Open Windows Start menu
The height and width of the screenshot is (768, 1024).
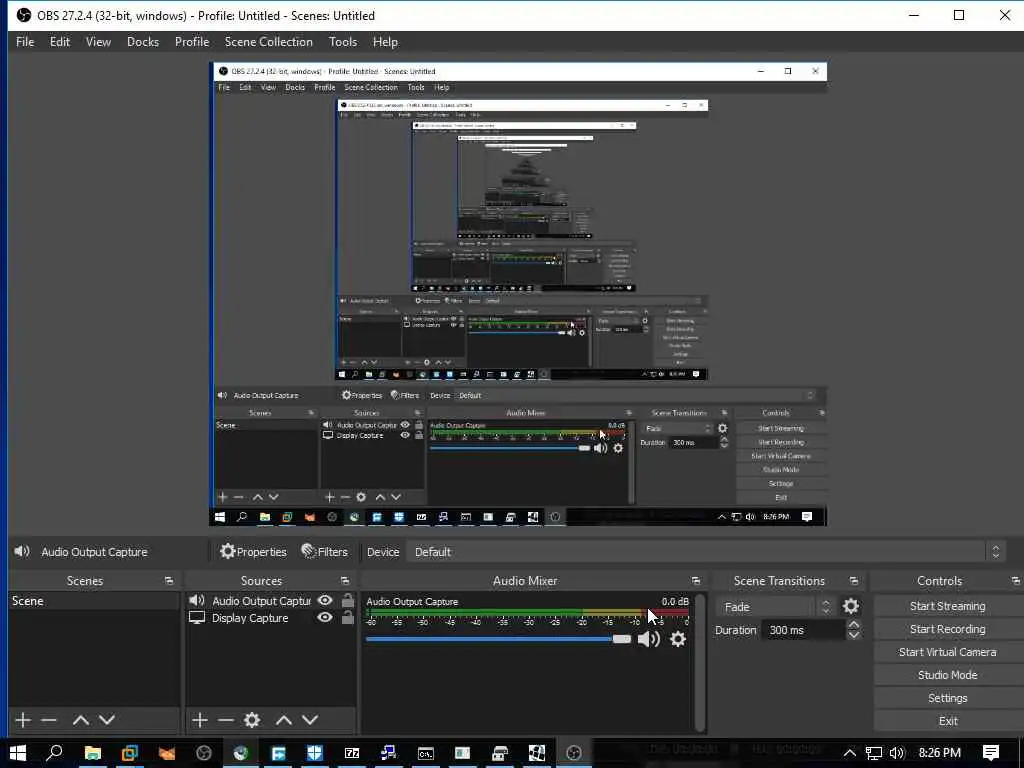pyautogui.click(x=18, y=753)
